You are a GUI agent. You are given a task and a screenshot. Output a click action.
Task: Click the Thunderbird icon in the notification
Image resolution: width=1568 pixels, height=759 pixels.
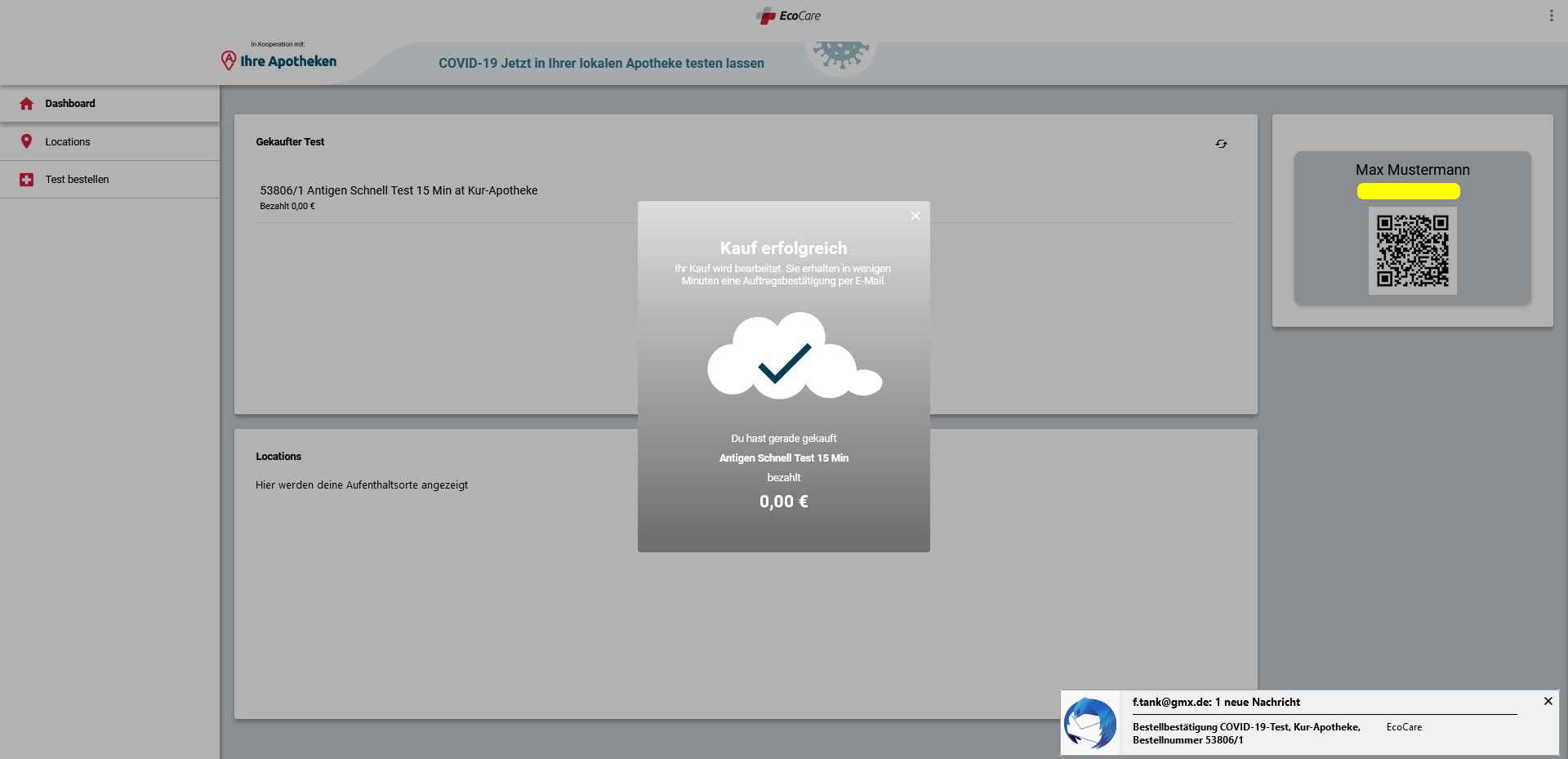[x=1089, y=723]
